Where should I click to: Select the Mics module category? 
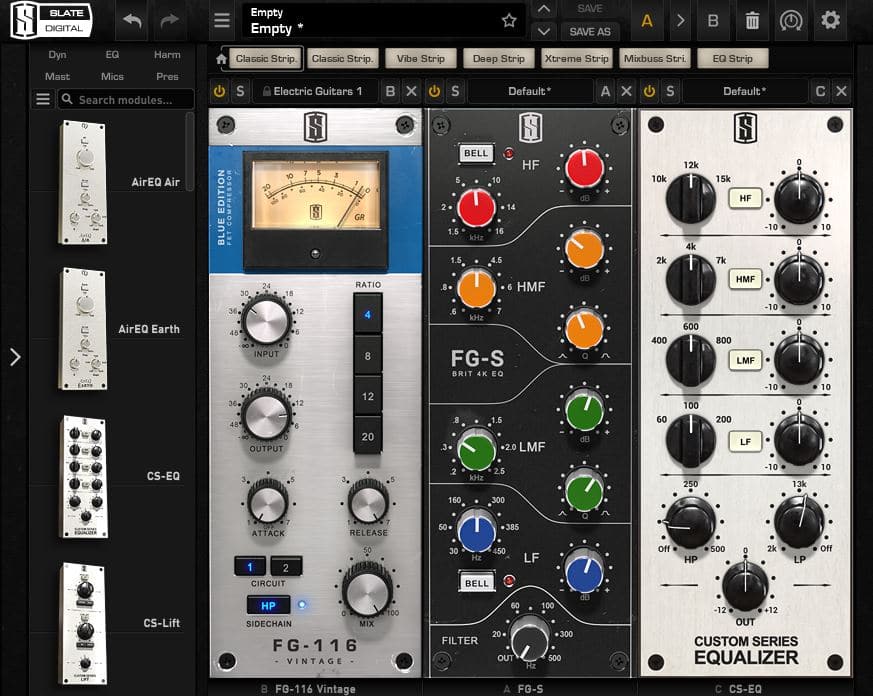(x=112, y=76)
